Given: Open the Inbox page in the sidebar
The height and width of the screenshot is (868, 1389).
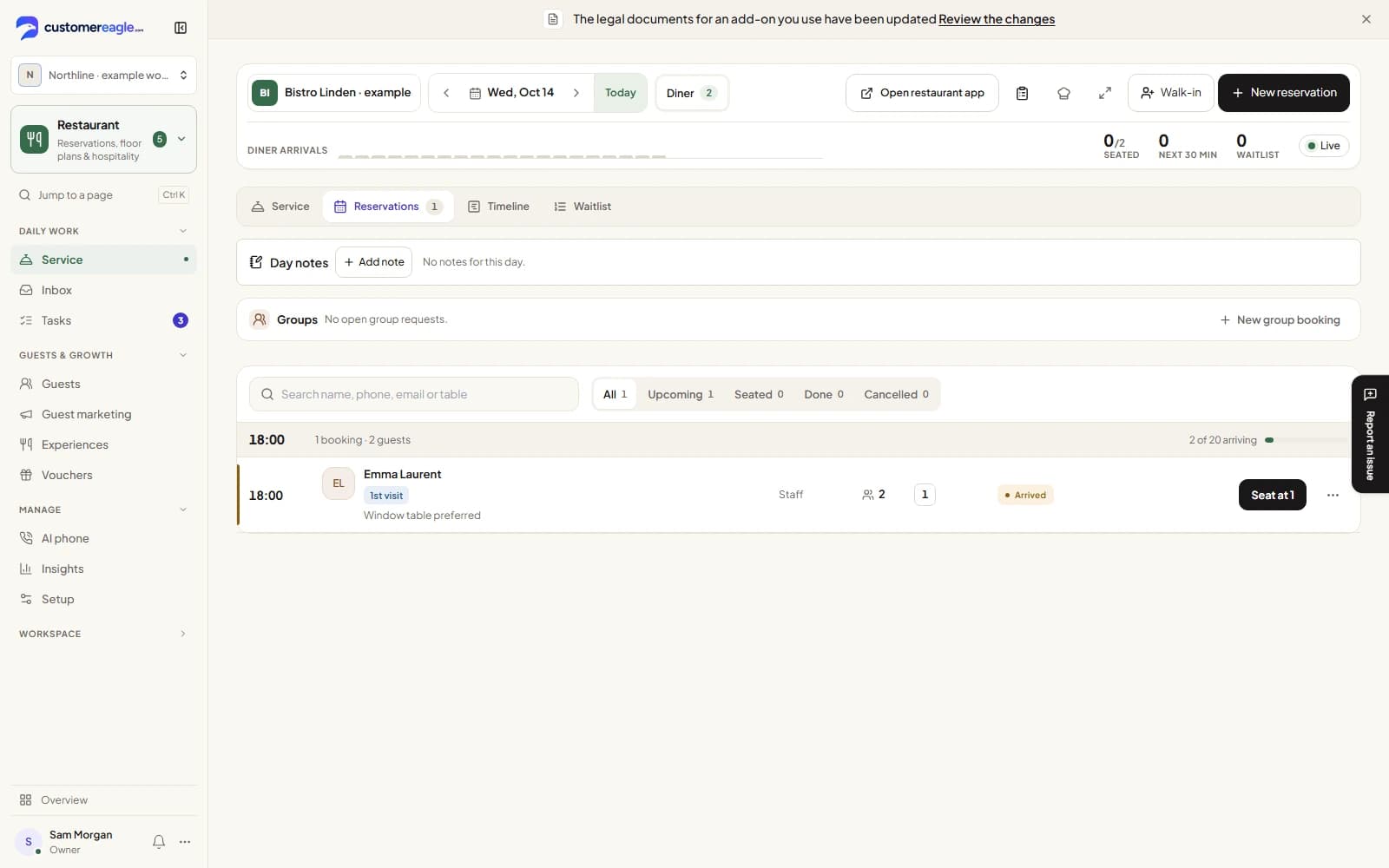Looking at the screenshot, I should 103,290.
